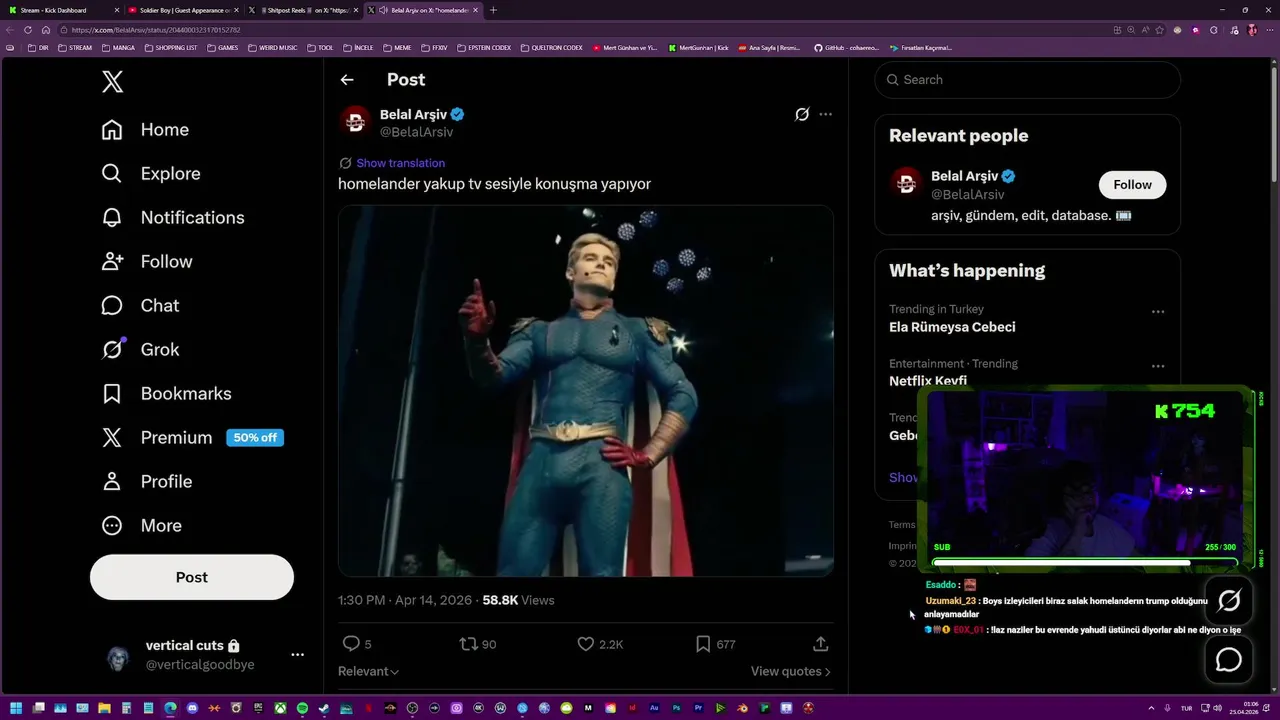This screenshot has width=1280, height=720.
Task: Open Explore in the sidebar
Action: click(x=151, y=174)
